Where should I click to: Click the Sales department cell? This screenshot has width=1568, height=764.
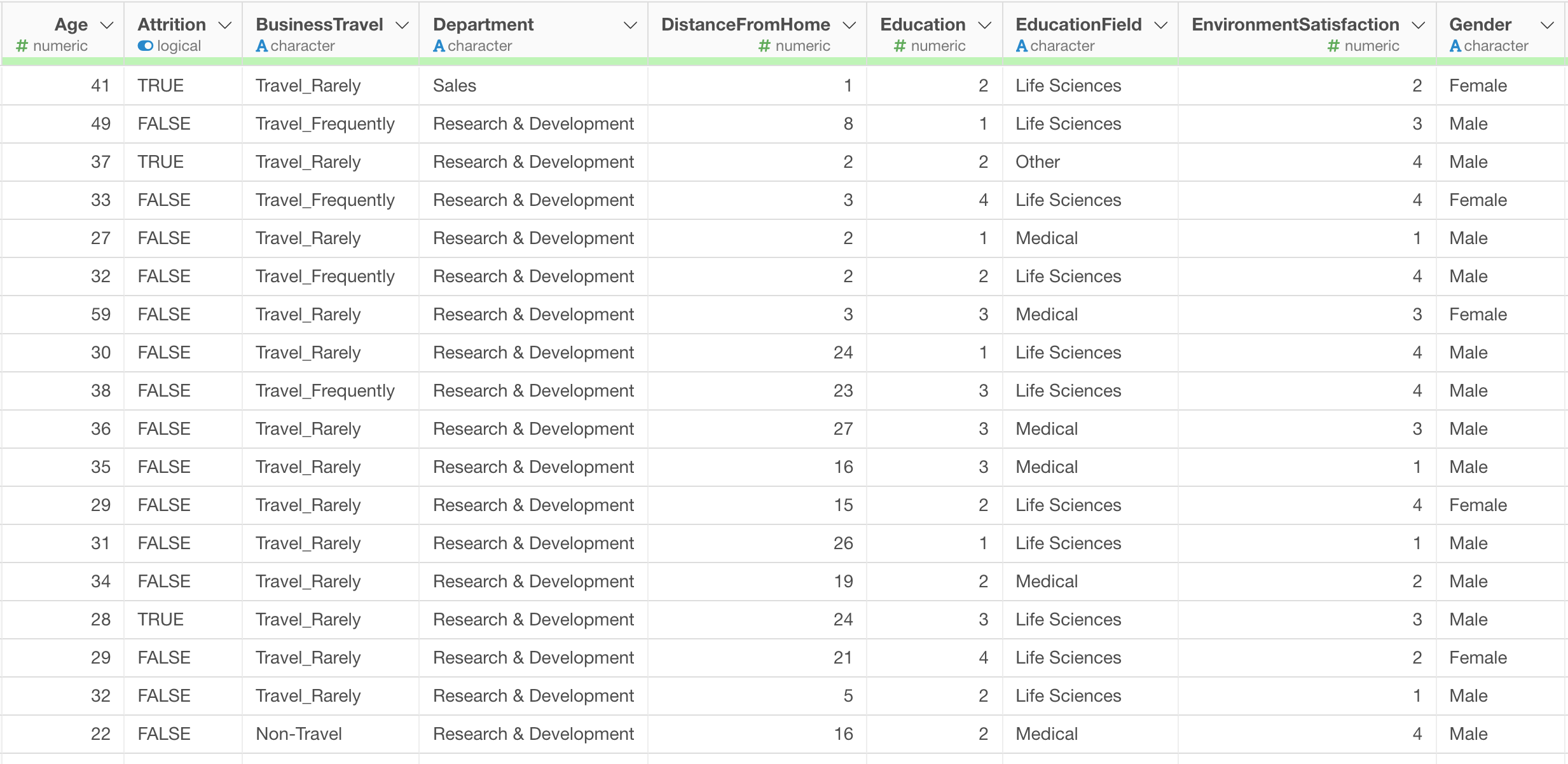pos(533,86)
